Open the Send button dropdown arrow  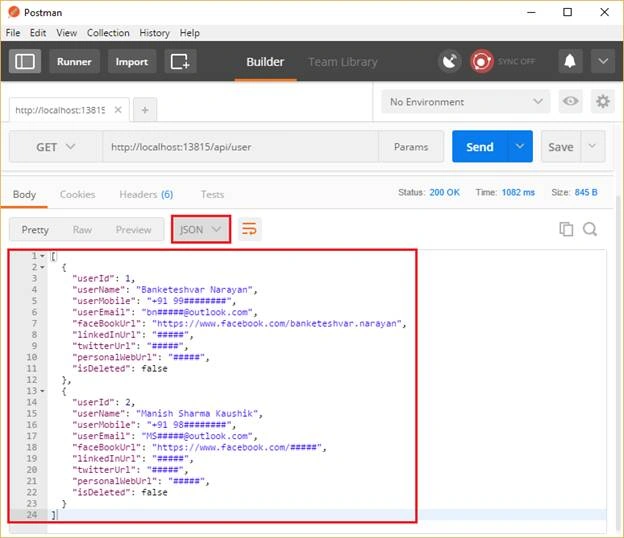(520, 146)
